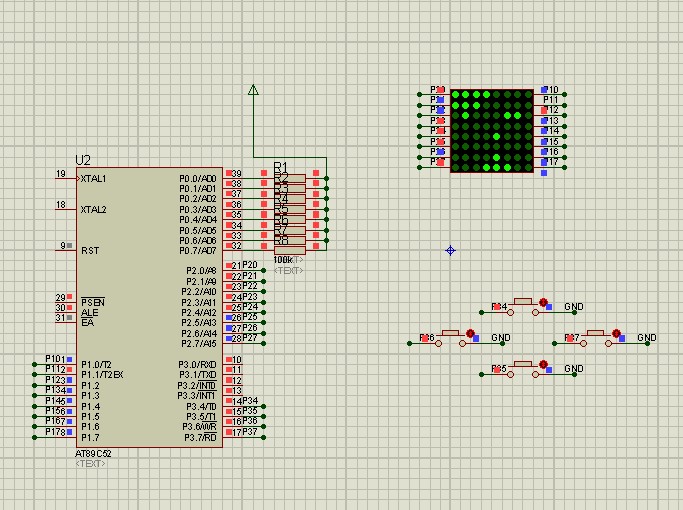Image resolution: width=683 pixels, height=510 pixels.
Task: Select pin number 39 beside P0.0/AD0
Action: click(x=237, y=173)
